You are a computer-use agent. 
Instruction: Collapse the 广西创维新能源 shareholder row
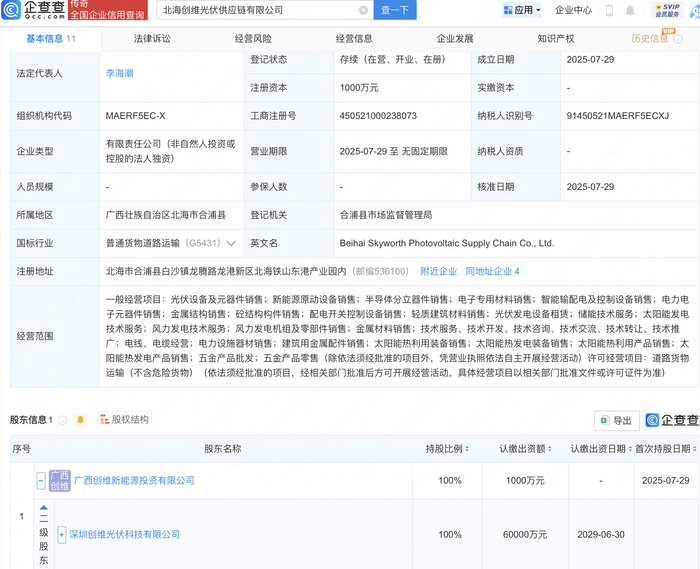[41, 481]
